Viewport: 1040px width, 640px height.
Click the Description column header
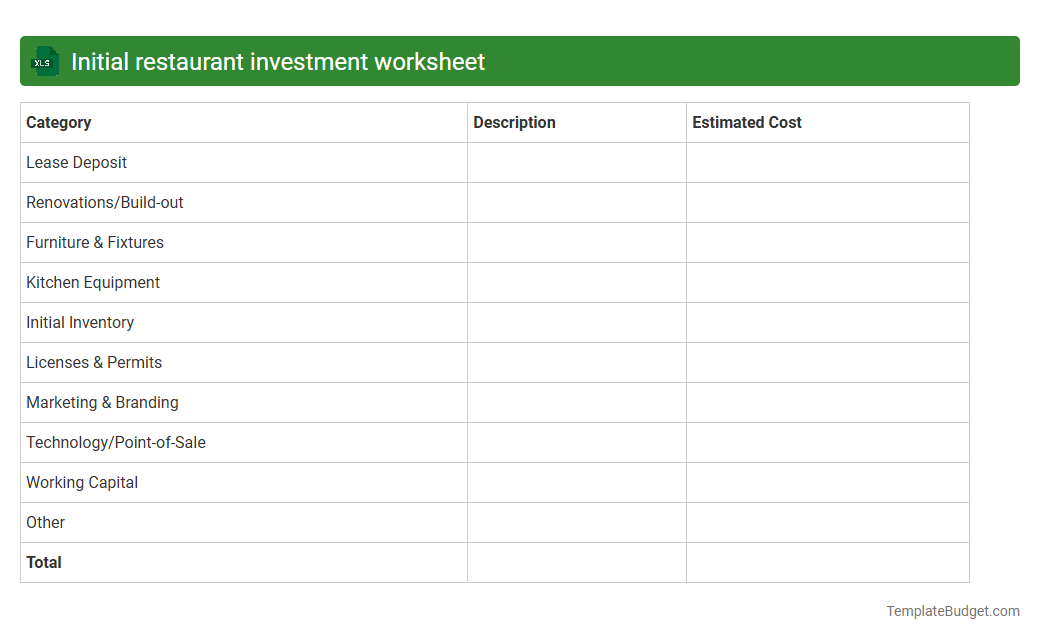pyautogui.click(x=514, y=122)
